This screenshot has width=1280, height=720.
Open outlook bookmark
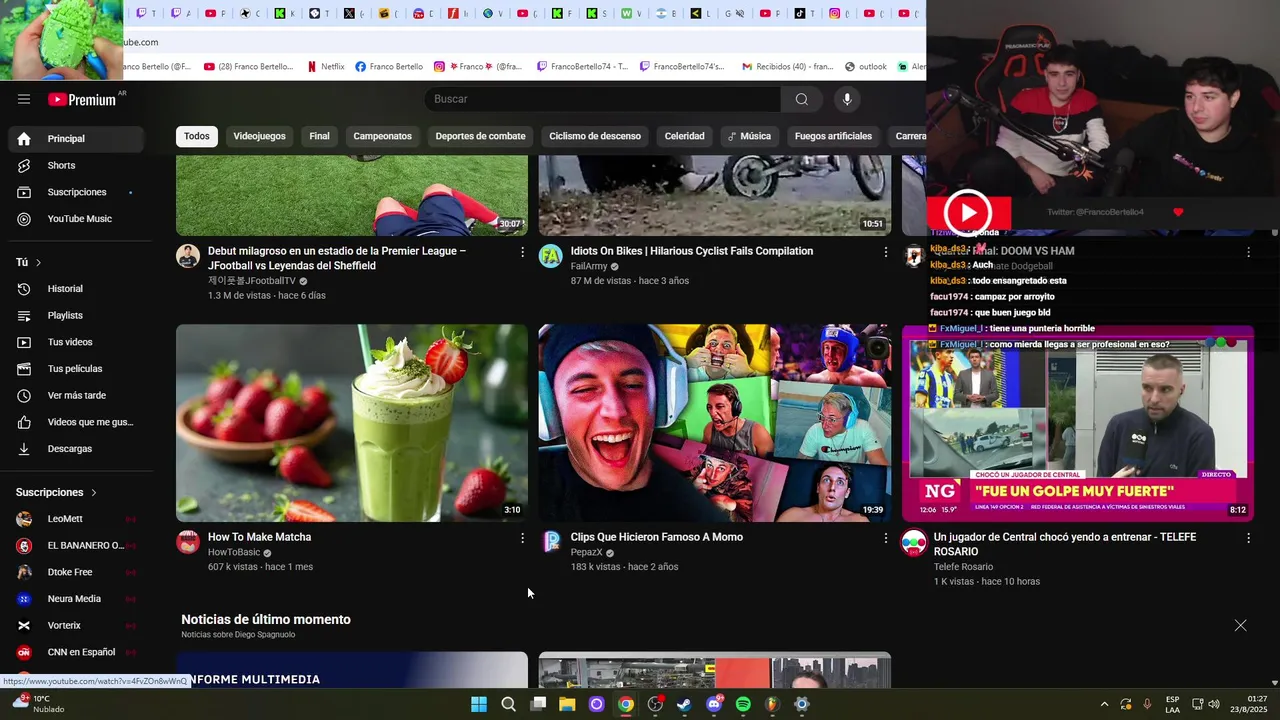point(866,67)
